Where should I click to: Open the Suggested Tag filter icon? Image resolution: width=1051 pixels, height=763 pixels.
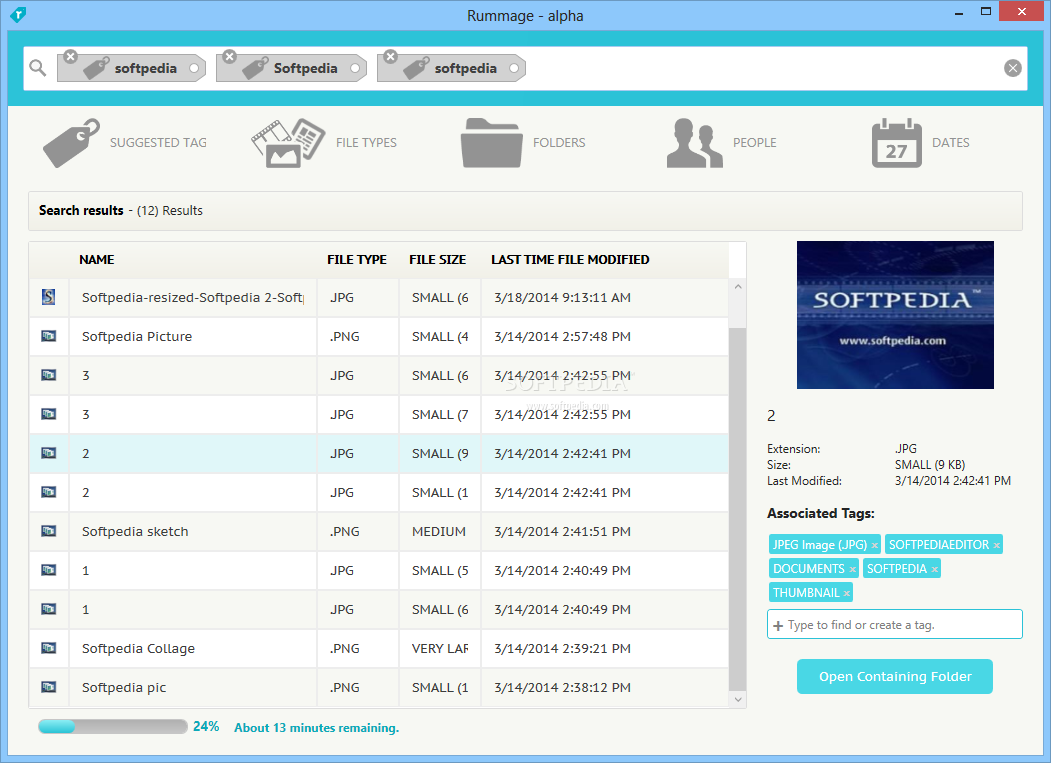pos(72,143)
